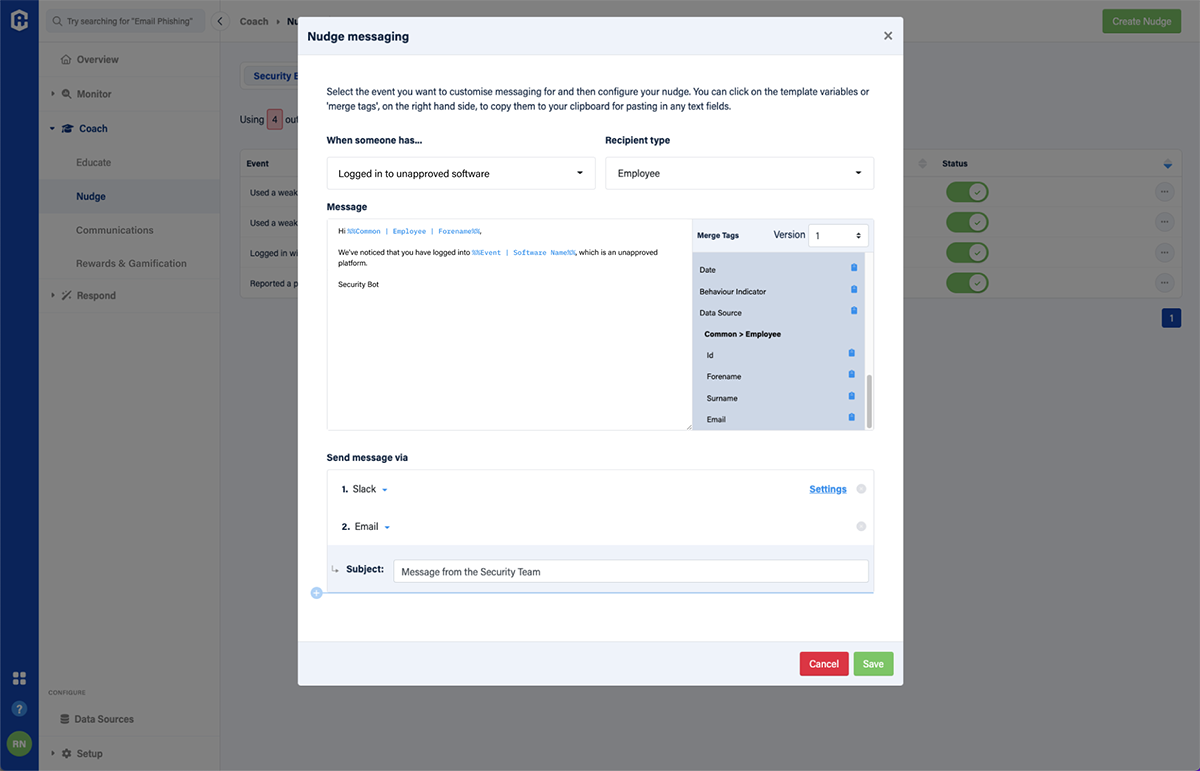This screenshot has width=1200, height=771.
Task: Open the Recipient type dropdown showing Employee
Action: click(x=738, y=172)
